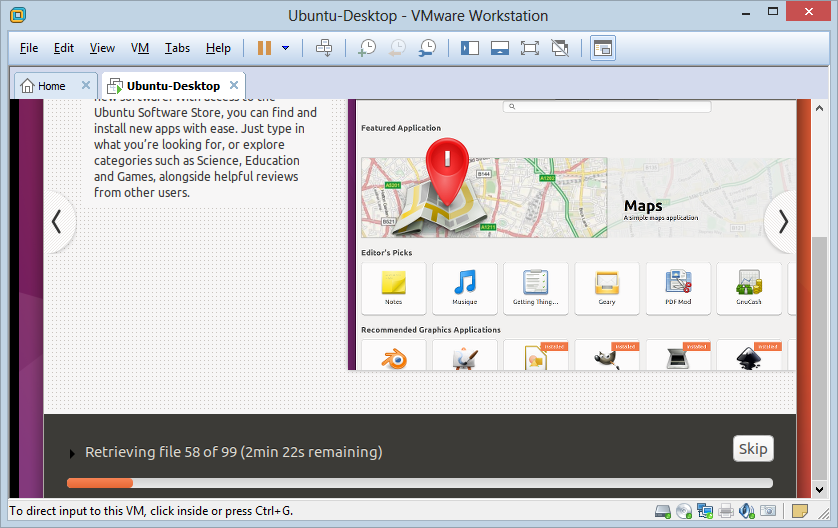Click the Software Store search field

click(x=607, y=106)
